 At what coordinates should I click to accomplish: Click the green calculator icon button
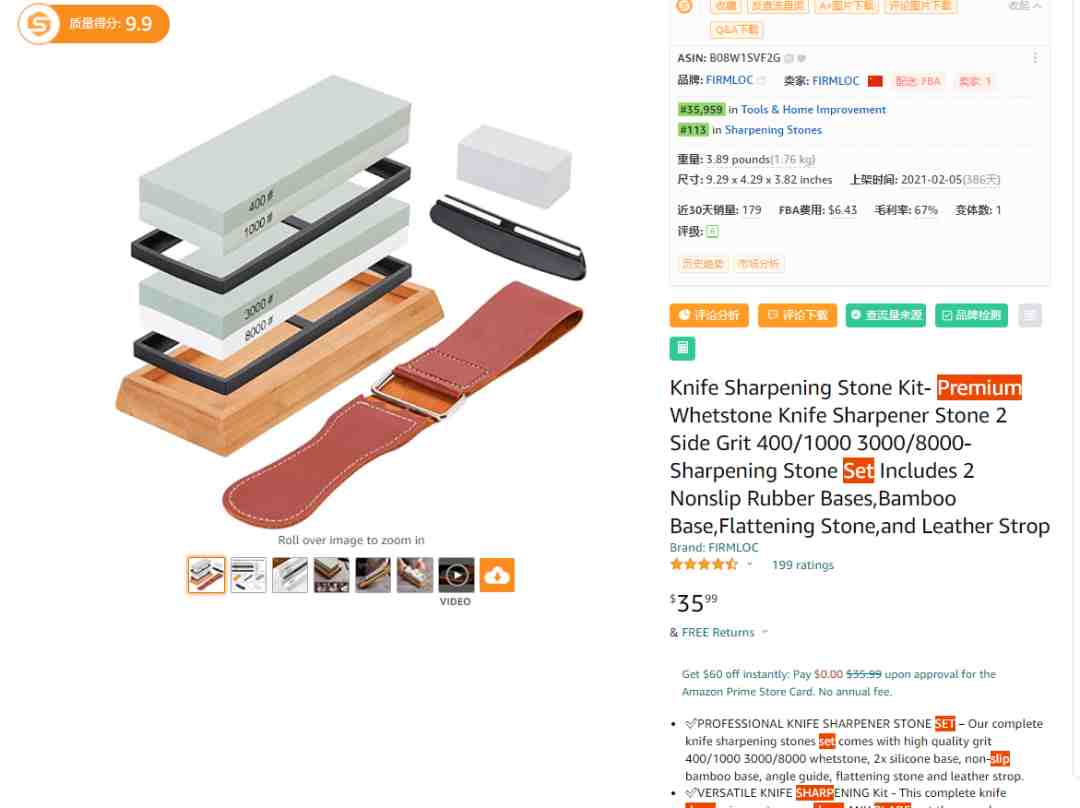682,348
